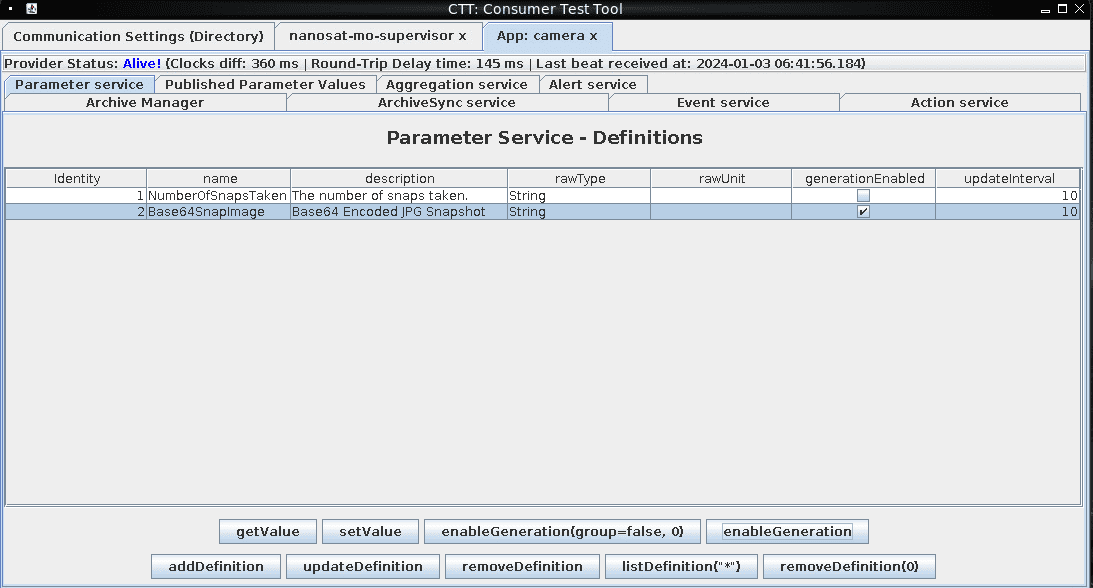Click the enableGeneration button

pyautogui.click(x=787, y=532)
